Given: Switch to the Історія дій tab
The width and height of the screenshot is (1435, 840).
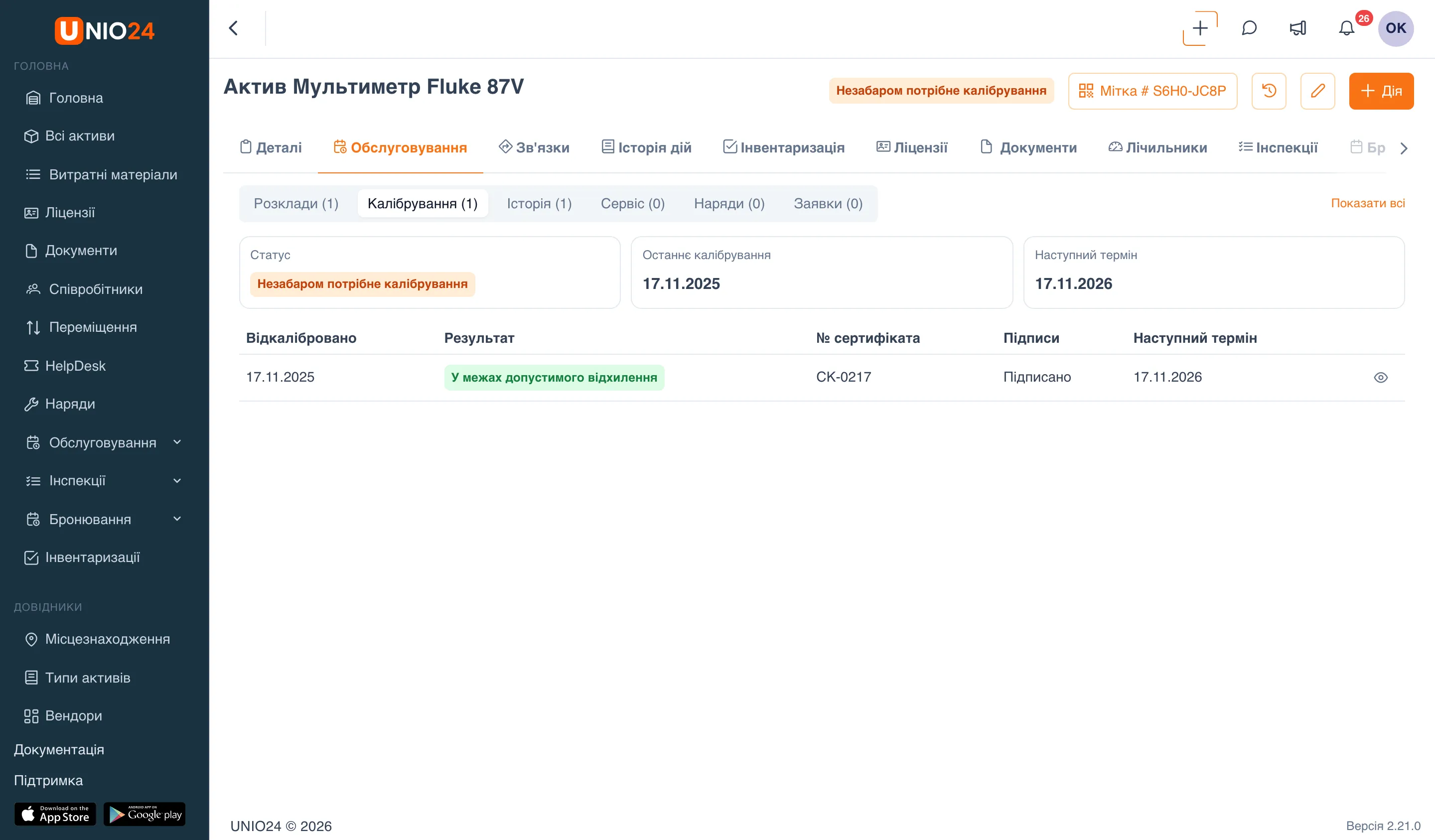Looking at the screenshot, I should point(646,147).
